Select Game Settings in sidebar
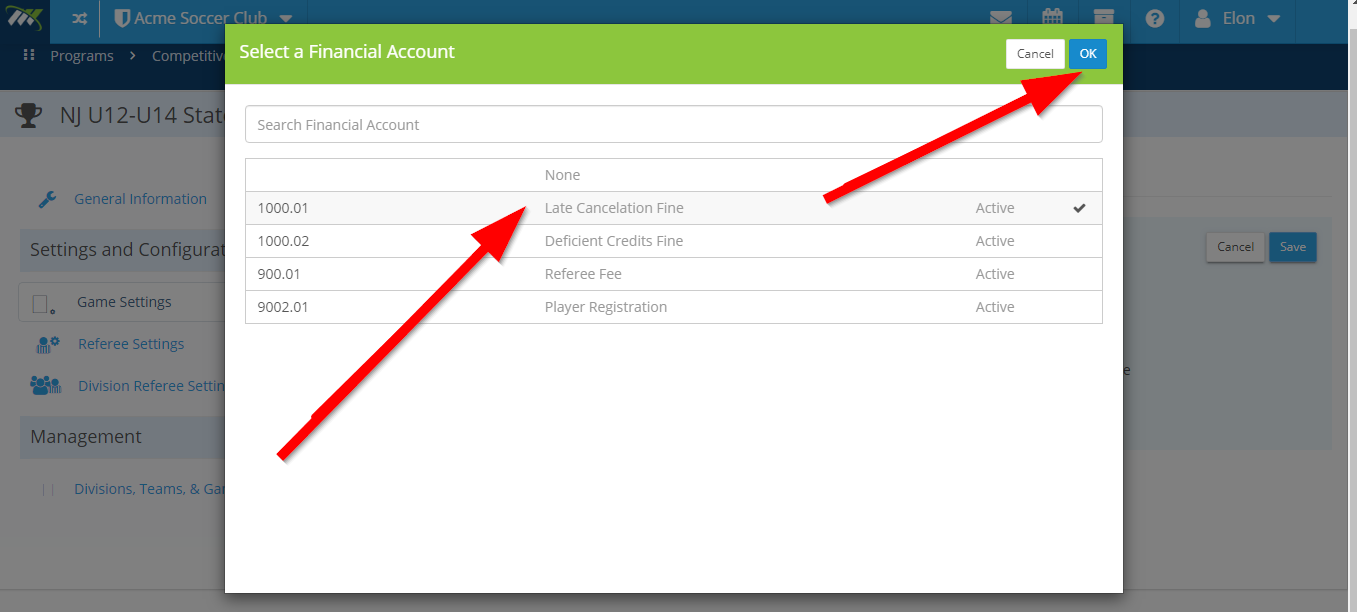1357x612 pixels. pos(124,302)
